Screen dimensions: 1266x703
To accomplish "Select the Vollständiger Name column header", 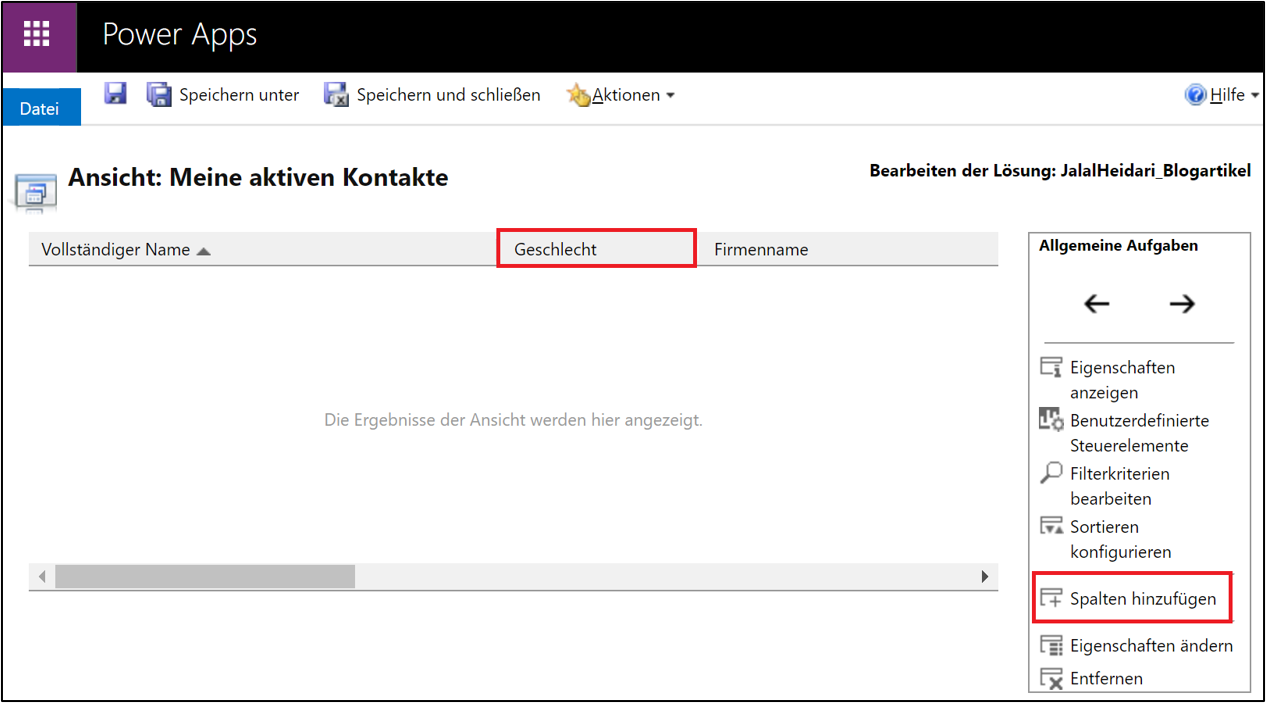I will (x=263, y=249).
